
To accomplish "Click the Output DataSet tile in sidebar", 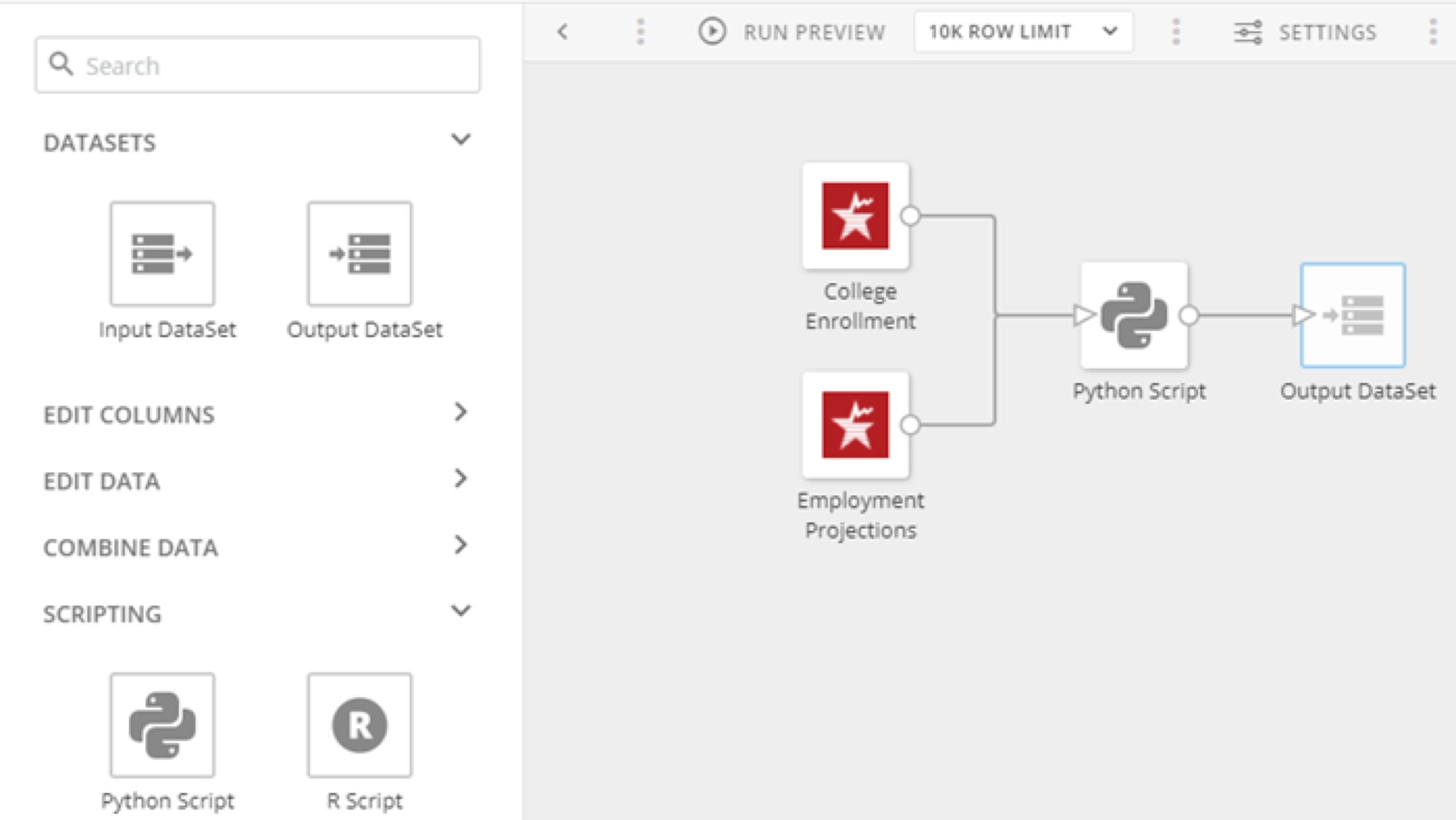I will coord(360,254).
